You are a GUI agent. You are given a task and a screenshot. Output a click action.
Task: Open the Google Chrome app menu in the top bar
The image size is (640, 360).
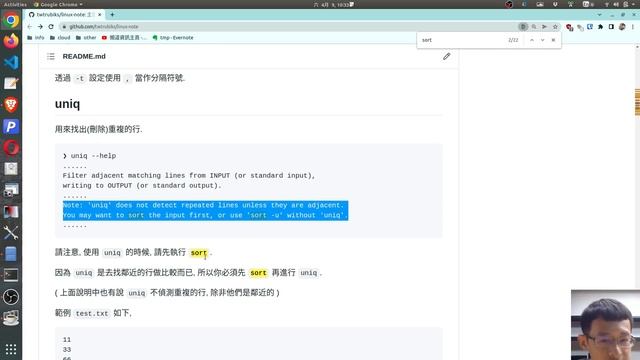click(58, 4)
